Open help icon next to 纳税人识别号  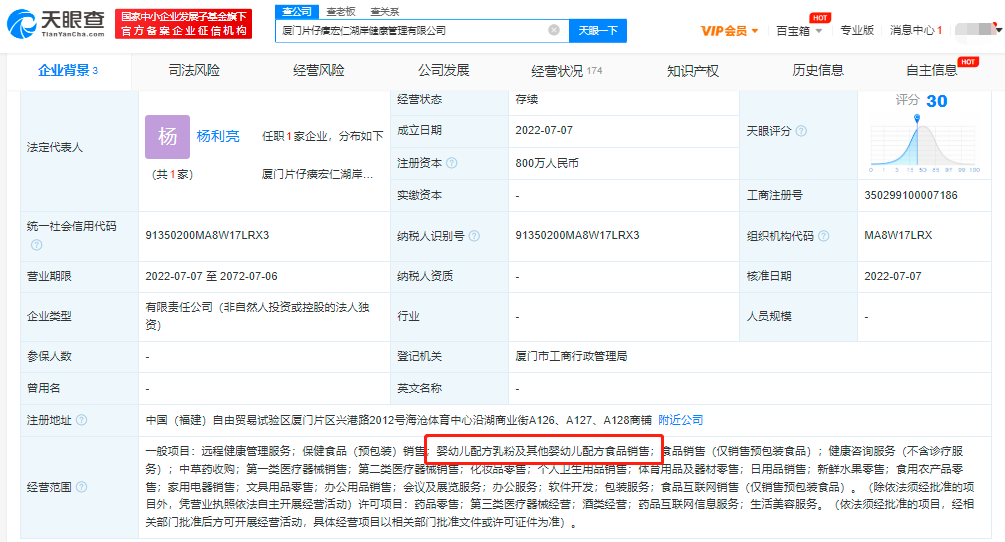(474, 236)
